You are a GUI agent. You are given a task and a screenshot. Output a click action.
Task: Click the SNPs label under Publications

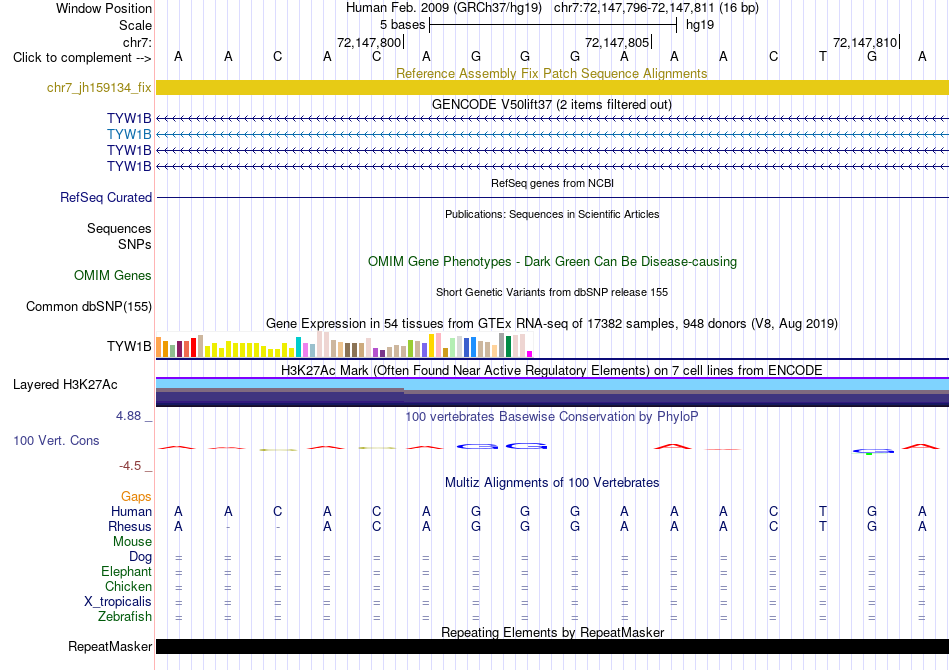point(135,245)
